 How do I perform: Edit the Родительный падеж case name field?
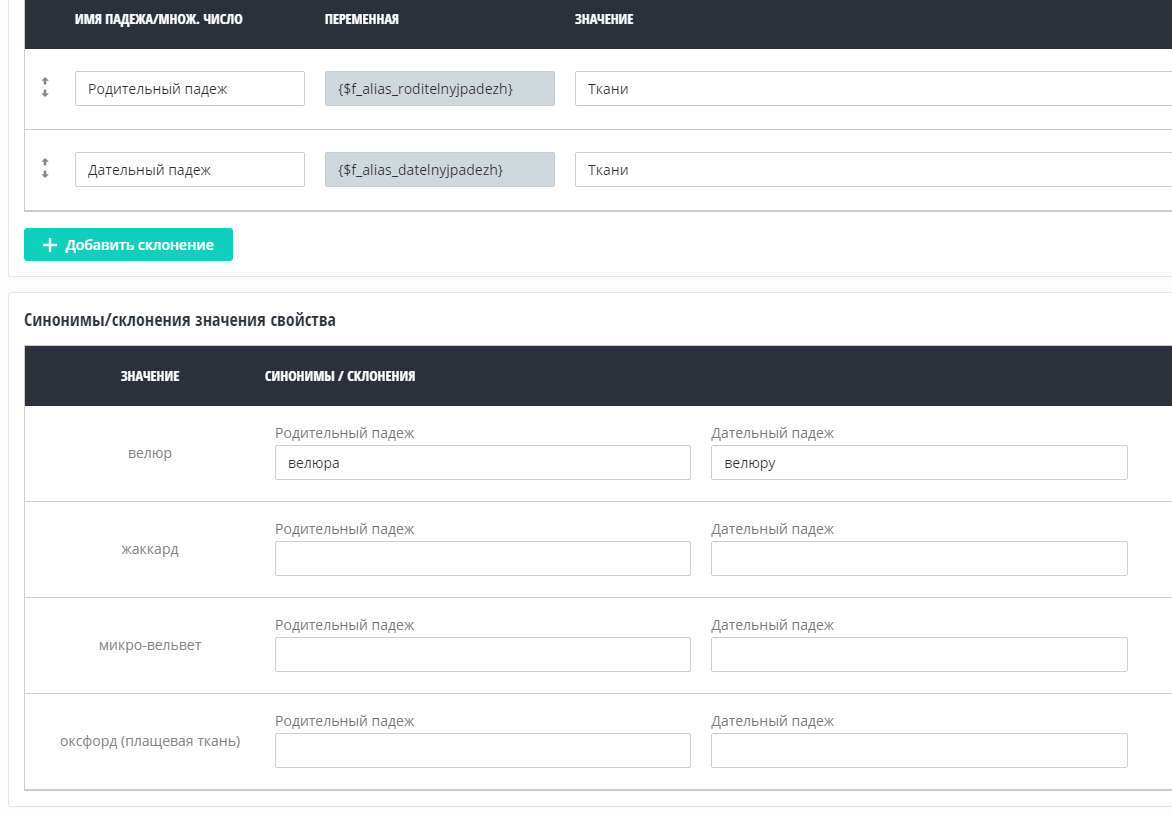[189, 89]
